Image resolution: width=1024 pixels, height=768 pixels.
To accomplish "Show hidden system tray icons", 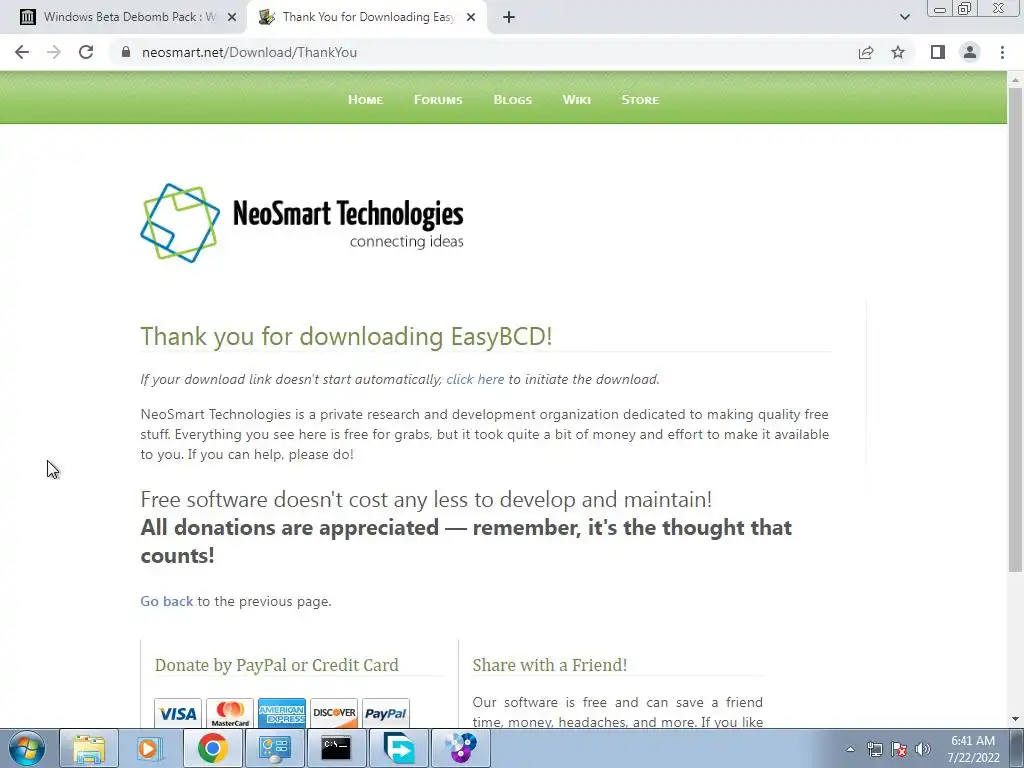I will pyautogui.click(x=850, y=749).
